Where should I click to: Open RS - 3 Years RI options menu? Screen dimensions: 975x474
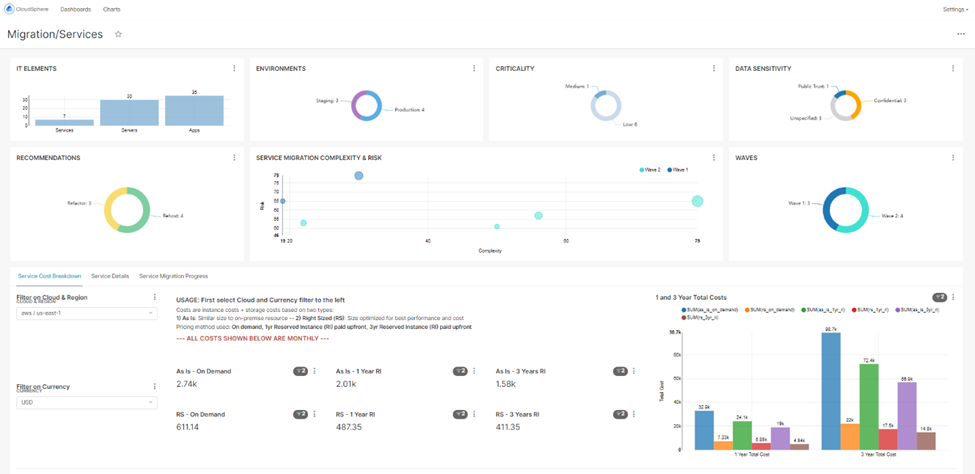coord(634,414)
